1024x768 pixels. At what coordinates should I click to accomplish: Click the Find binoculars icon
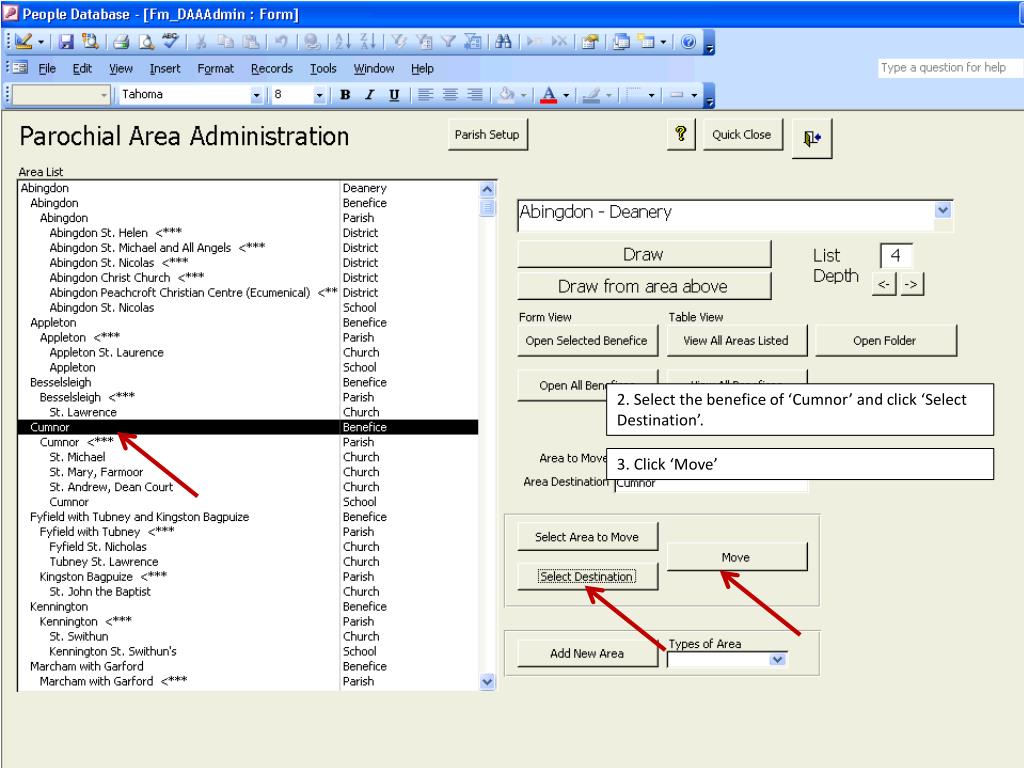pyautogui.click(x=504, y=42)
